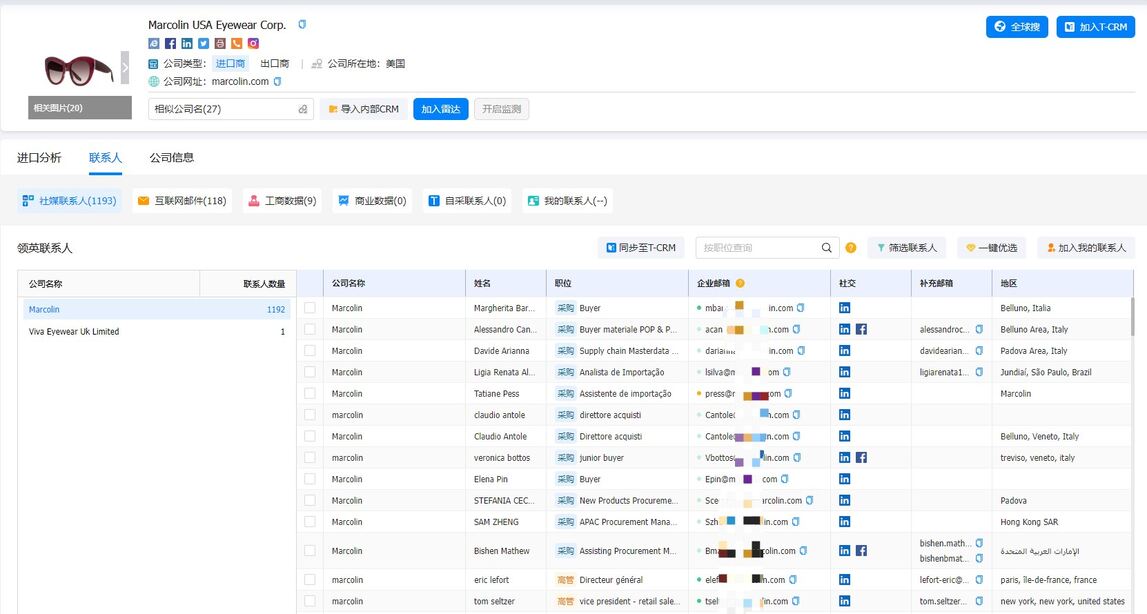Click info icon next to 企业邮箱 header
Viewport: 1147px width, 614px height.
pyautogui.click(x=740, y=283)
